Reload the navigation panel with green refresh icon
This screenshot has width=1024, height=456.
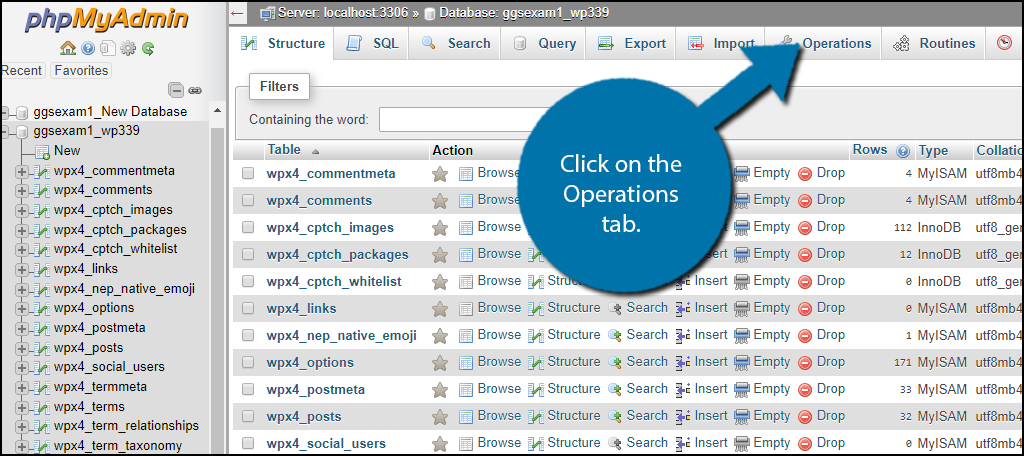tap(148, 48)
